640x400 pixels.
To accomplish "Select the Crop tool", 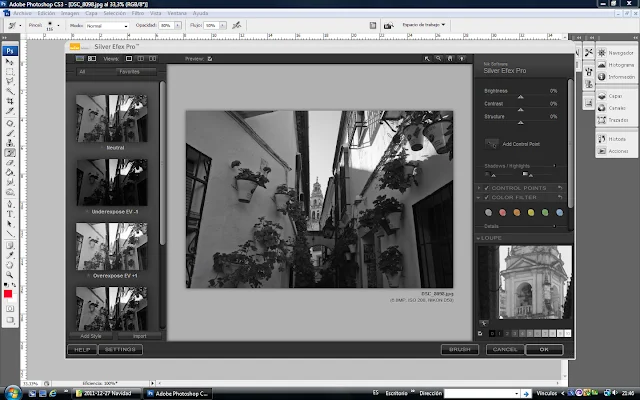I will [x=9, y=101].
